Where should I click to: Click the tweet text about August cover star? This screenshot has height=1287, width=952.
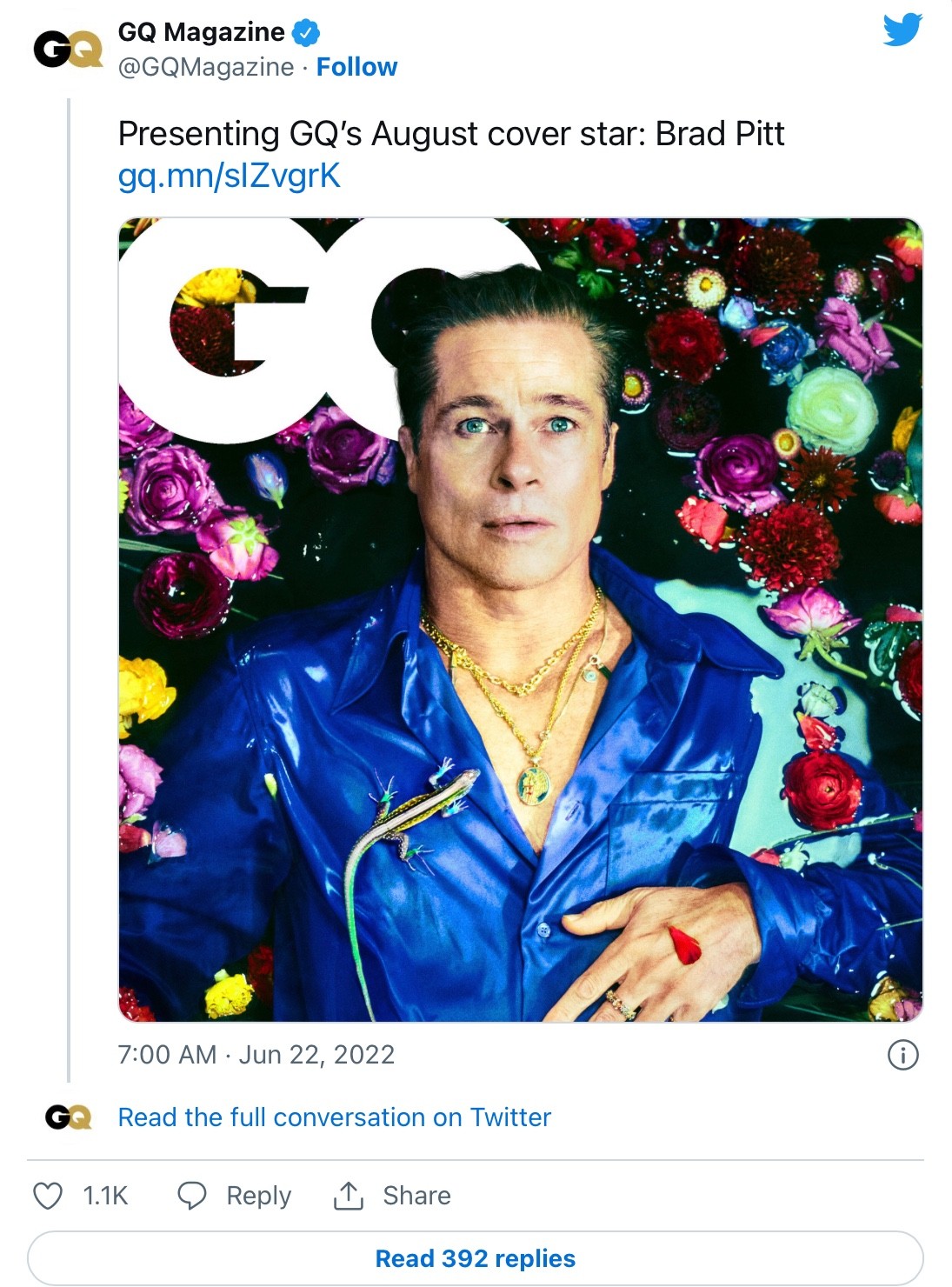[x=450, y=134]
